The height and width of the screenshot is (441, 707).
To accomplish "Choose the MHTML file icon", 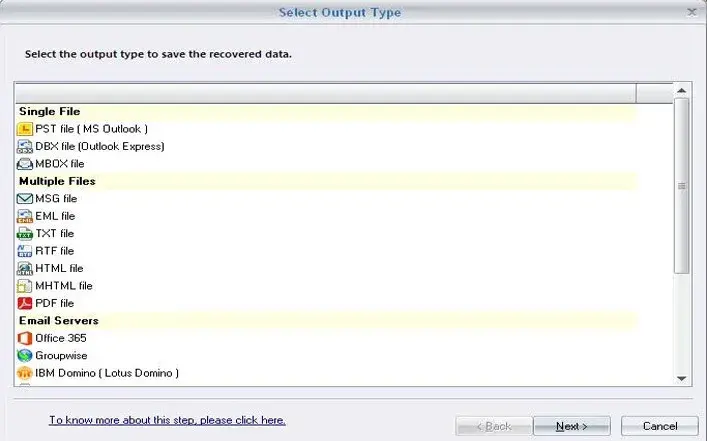I will pyautogui.click(x=24, y=286).
